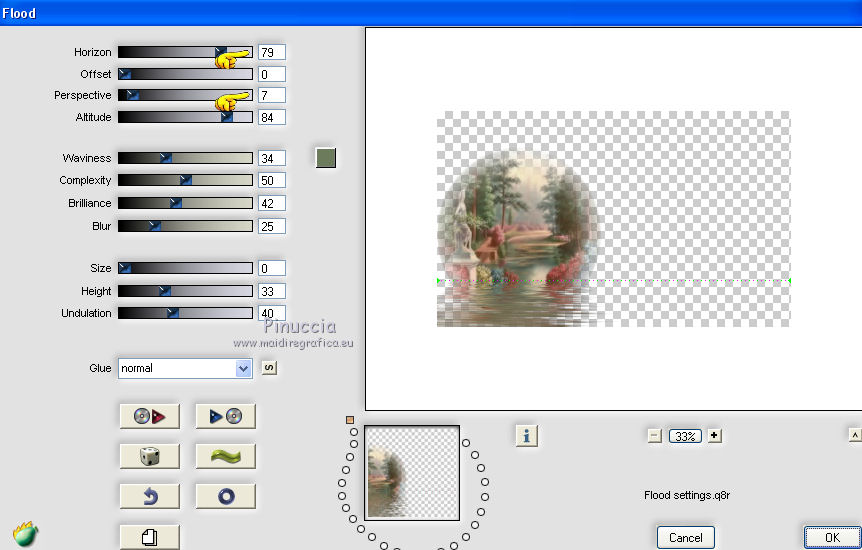Click the Blur value field showing 25
This screenshot has height=550, width=862.
coord(272,226)
